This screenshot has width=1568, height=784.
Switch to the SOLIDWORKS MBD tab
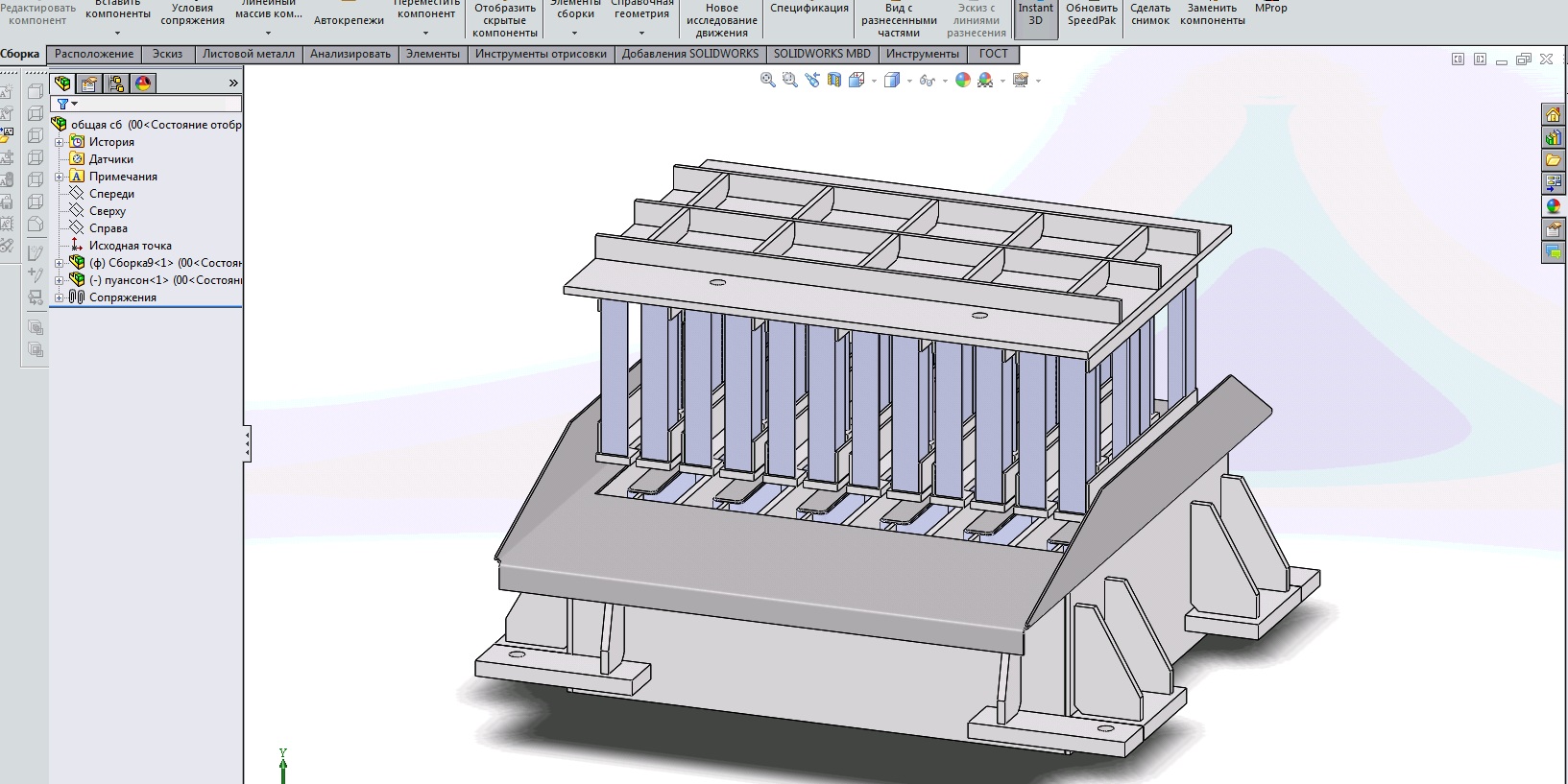tap(822, 54)
